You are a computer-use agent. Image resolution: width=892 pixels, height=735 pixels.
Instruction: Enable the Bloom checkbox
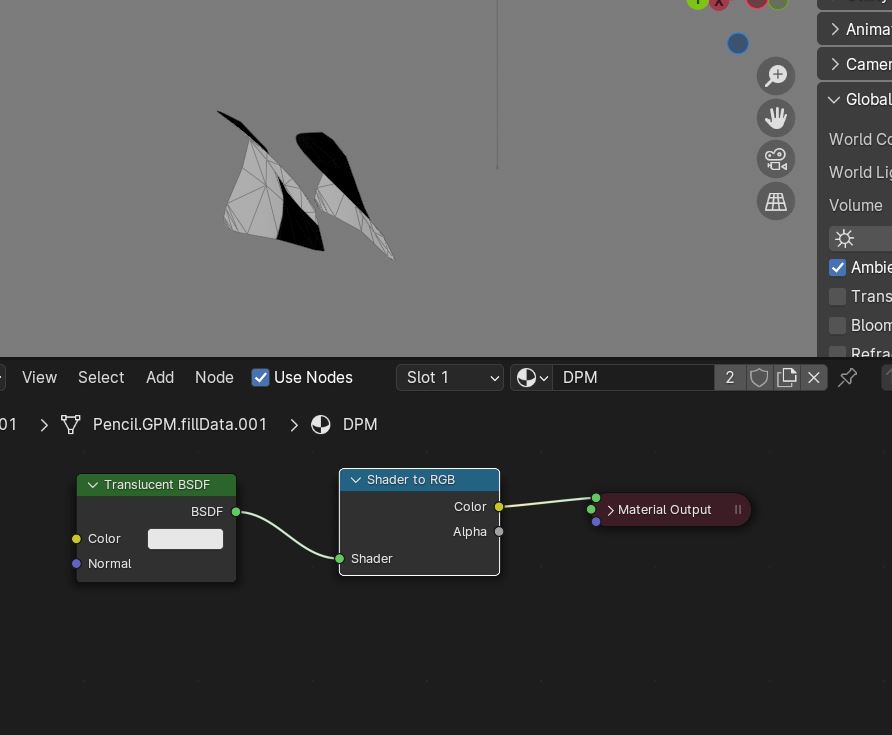click(x=837, y=325)
